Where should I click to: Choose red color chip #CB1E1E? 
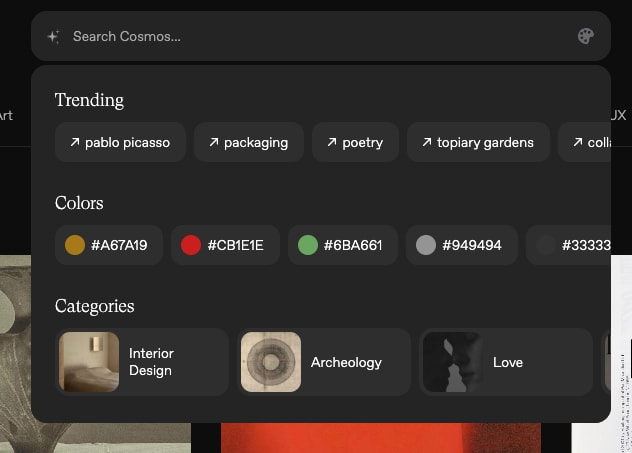(x=225, y=245)
